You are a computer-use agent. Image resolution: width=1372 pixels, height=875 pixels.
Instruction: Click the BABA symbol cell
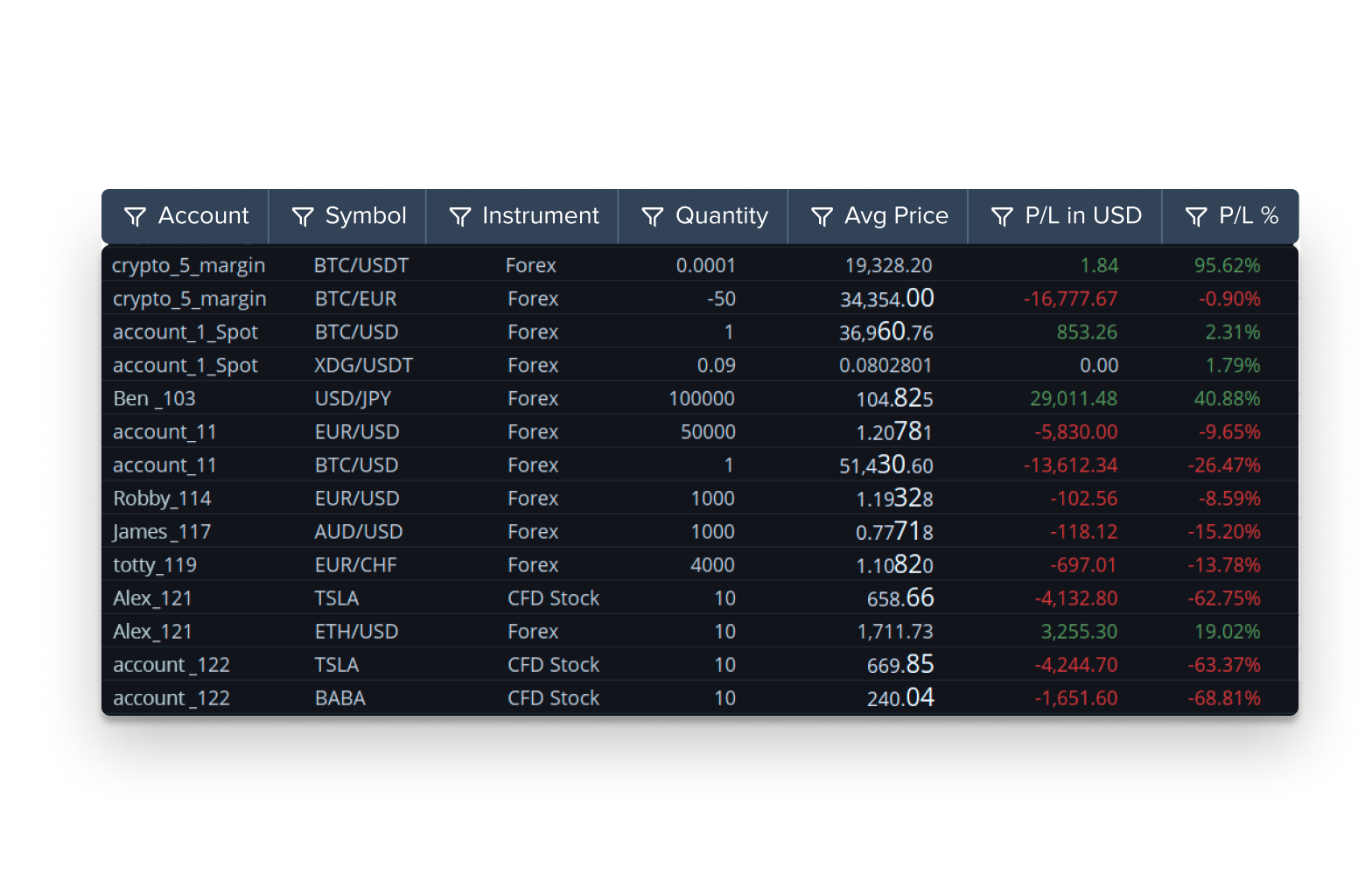click(x=340, y=698)
